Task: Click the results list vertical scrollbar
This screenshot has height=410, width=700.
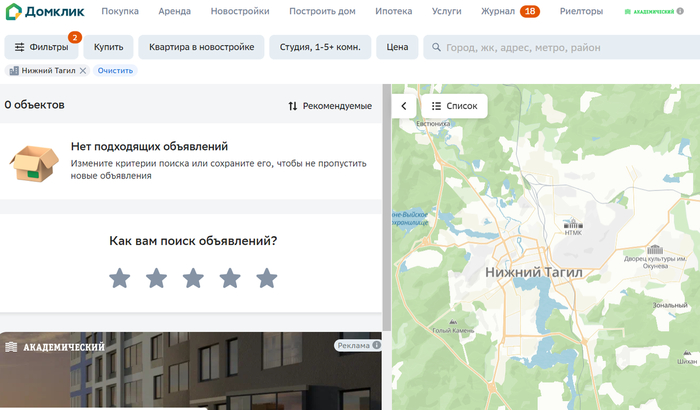Action: tap(387, 208)
